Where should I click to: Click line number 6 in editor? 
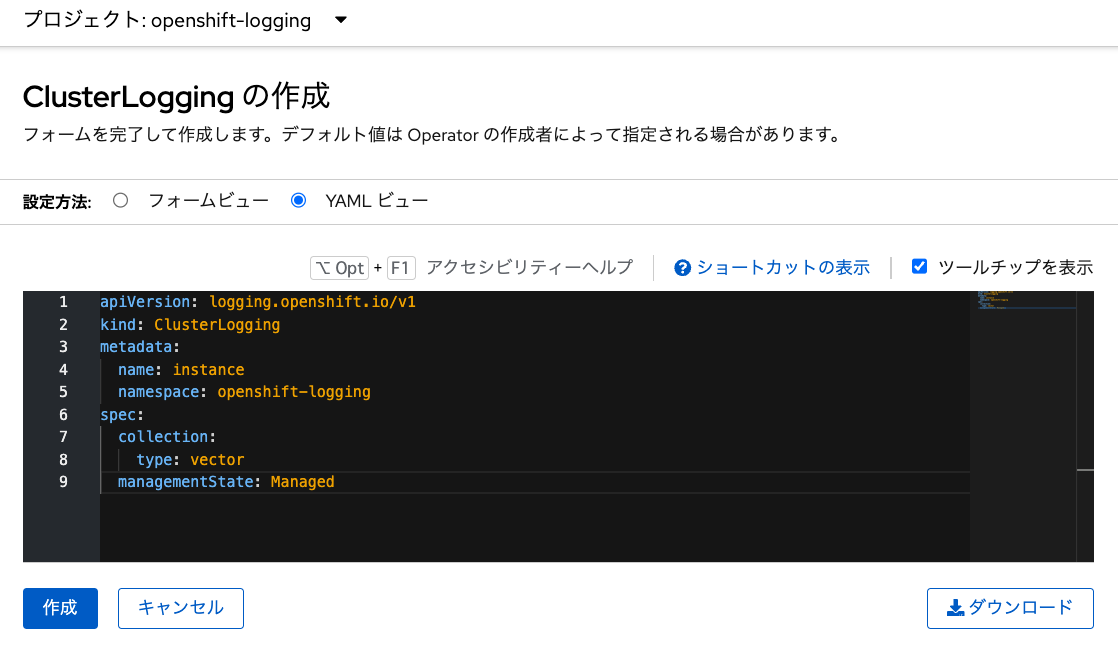point(63,414)
